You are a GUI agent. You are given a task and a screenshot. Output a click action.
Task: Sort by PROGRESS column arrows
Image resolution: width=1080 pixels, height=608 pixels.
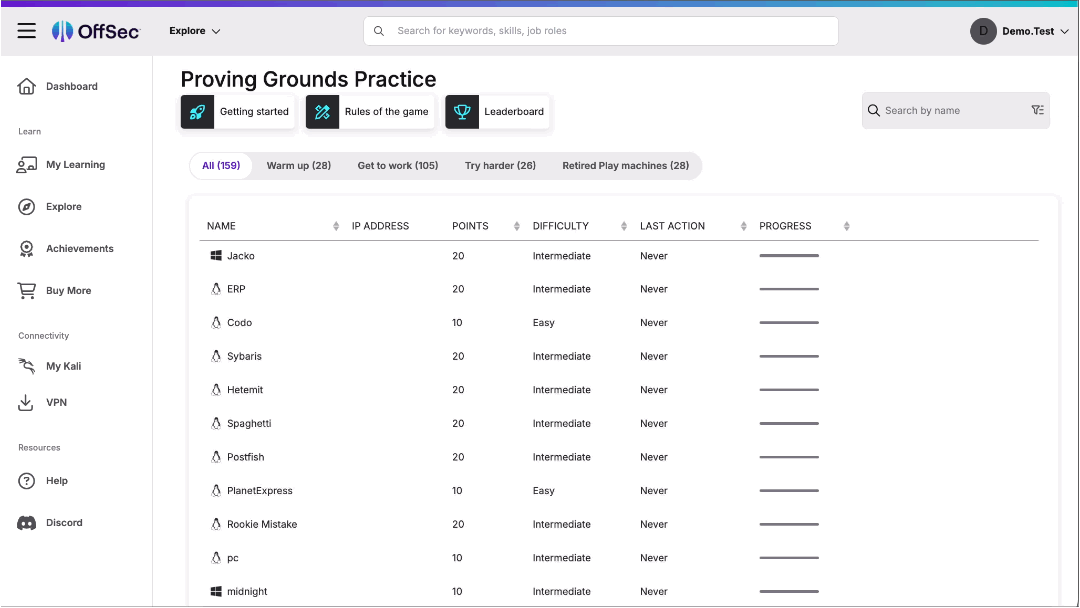click(x=847, y=226)
